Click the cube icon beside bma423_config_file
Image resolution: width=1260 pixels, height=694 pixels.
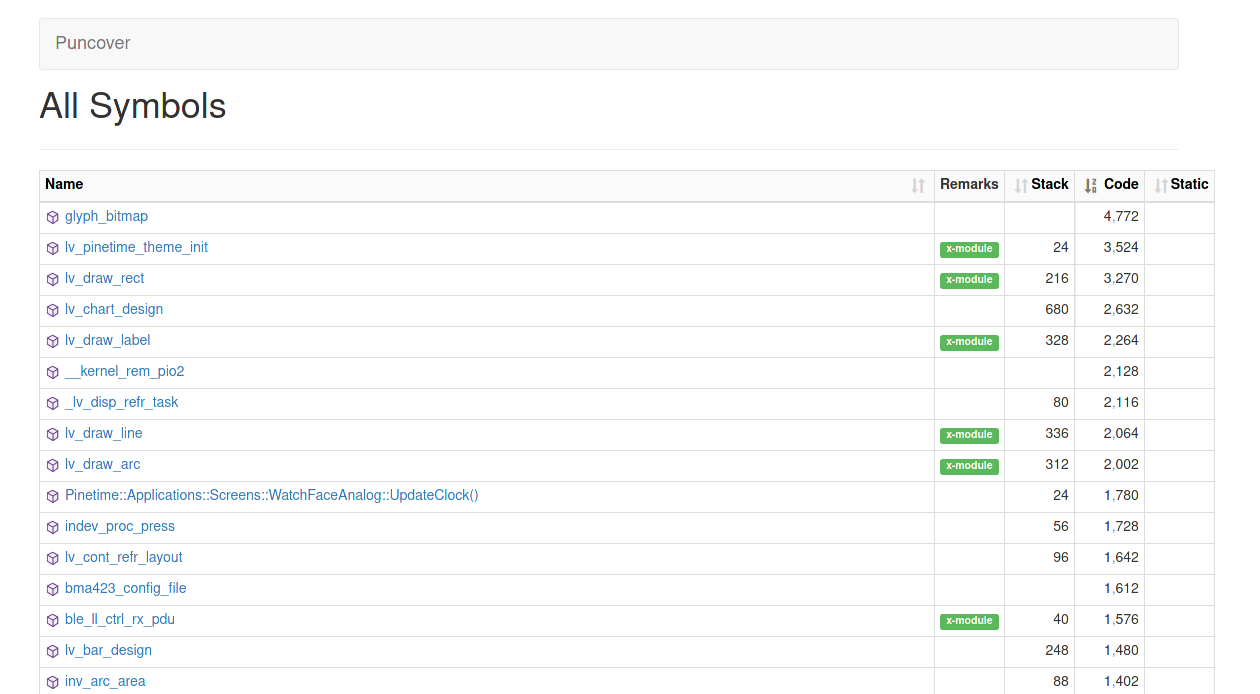pyautogui.click(x=53, y=589)
